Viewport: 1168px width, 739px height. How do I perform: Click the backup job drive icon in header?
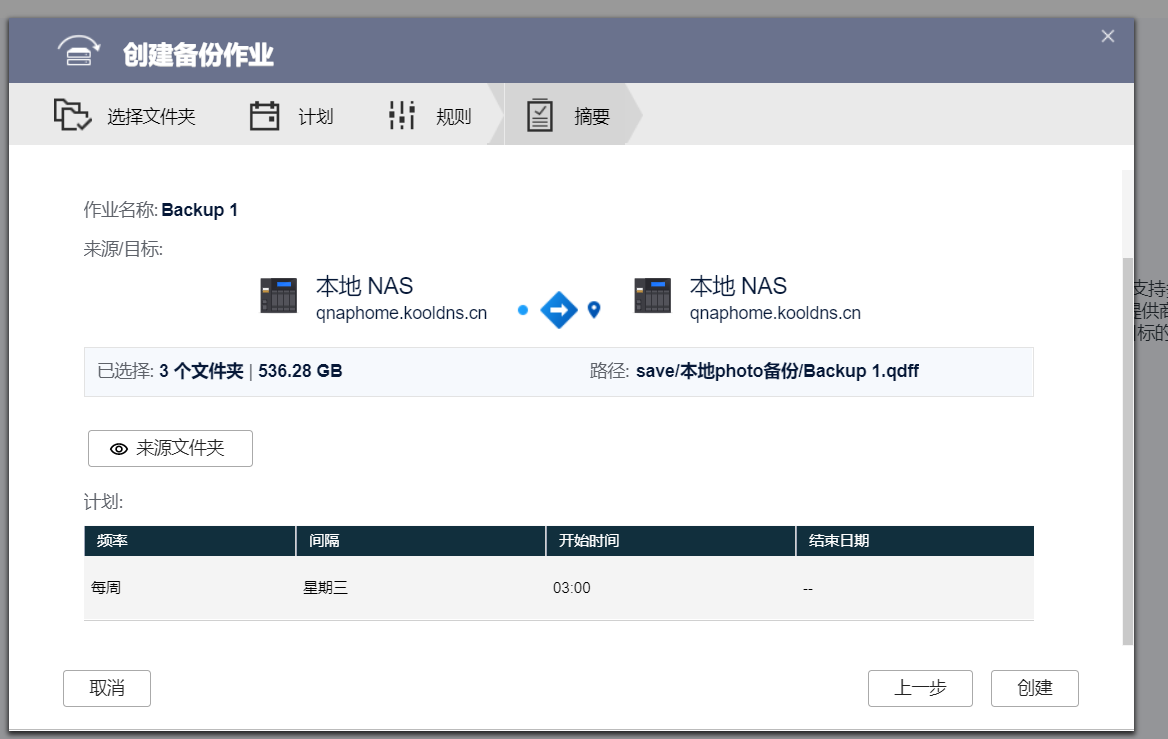click(78, 51)
